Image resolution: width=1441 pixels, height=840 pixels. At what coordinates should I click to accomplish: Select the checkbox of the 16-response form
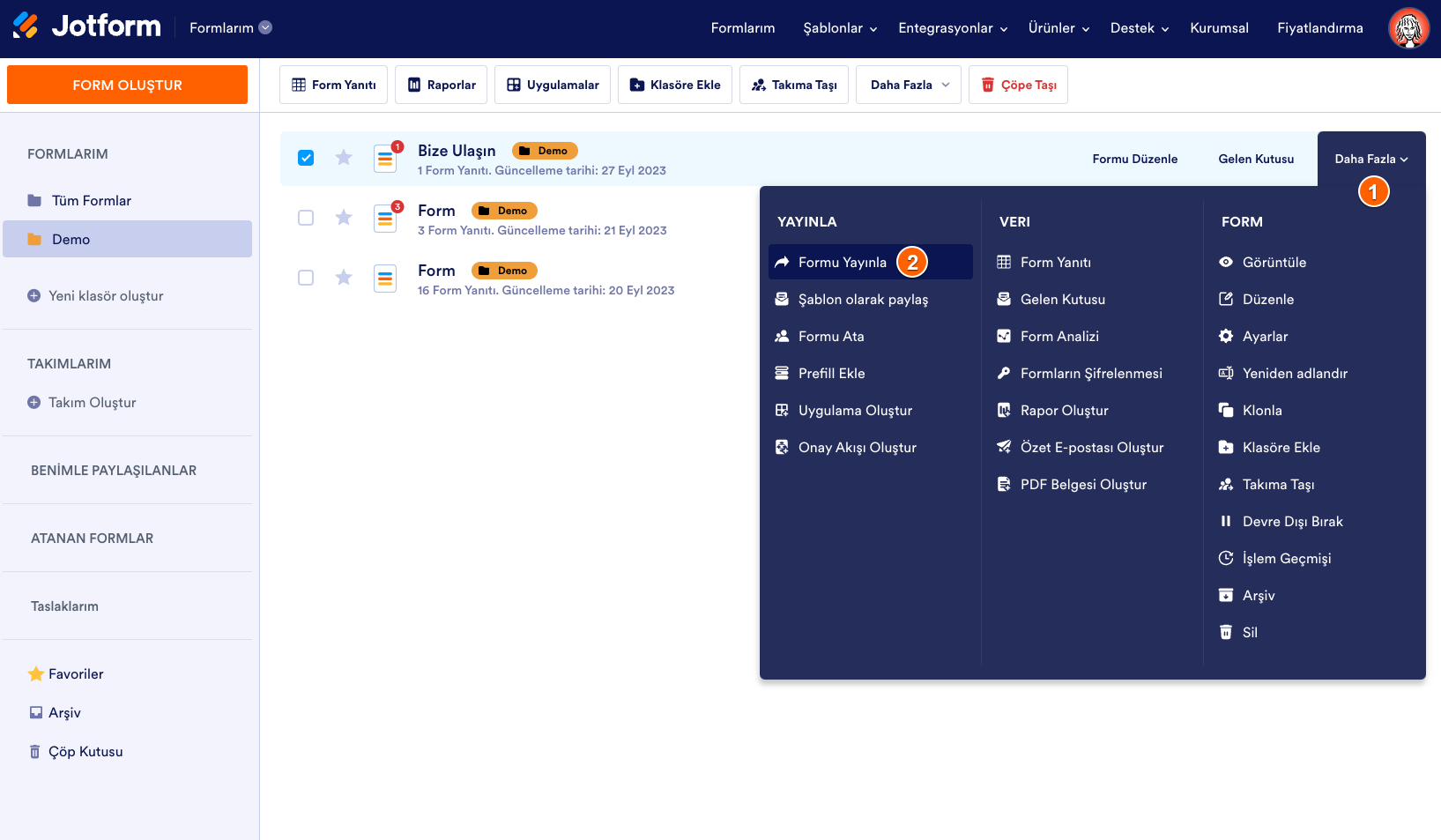(306, 278)
